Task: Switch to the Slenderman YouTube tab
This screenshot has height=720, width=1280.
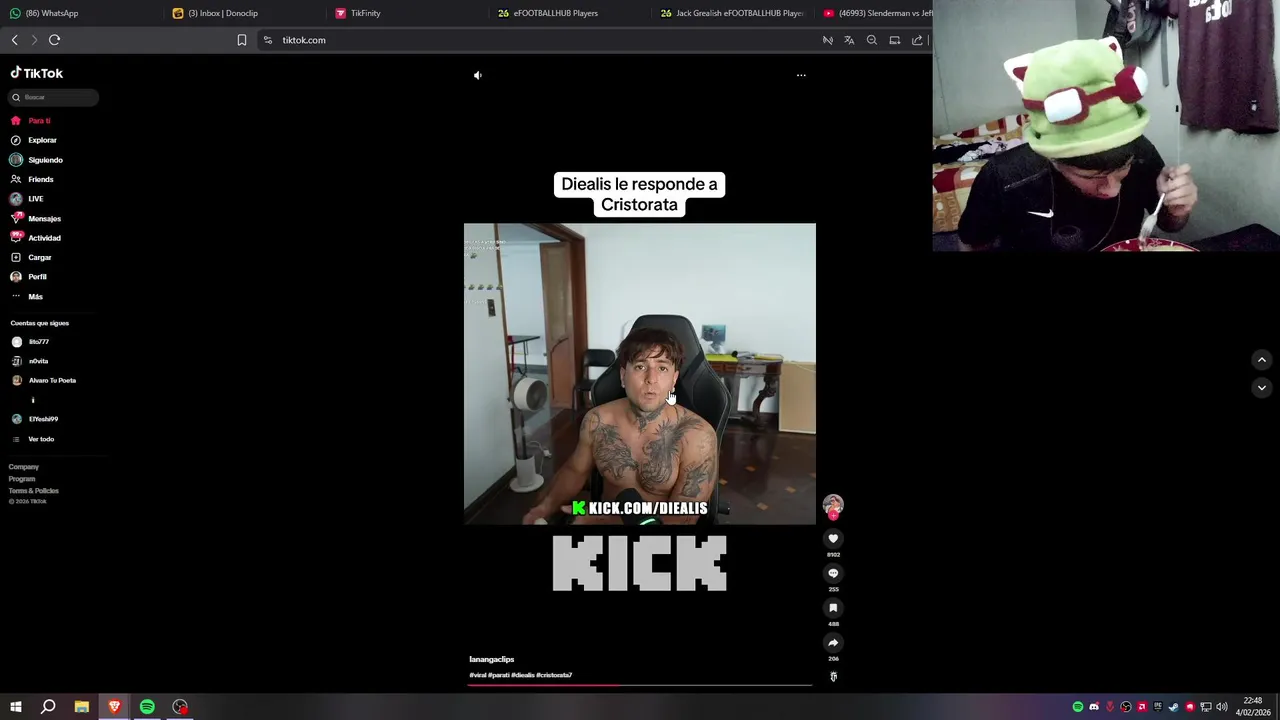Action: click(x=877, y=13)
